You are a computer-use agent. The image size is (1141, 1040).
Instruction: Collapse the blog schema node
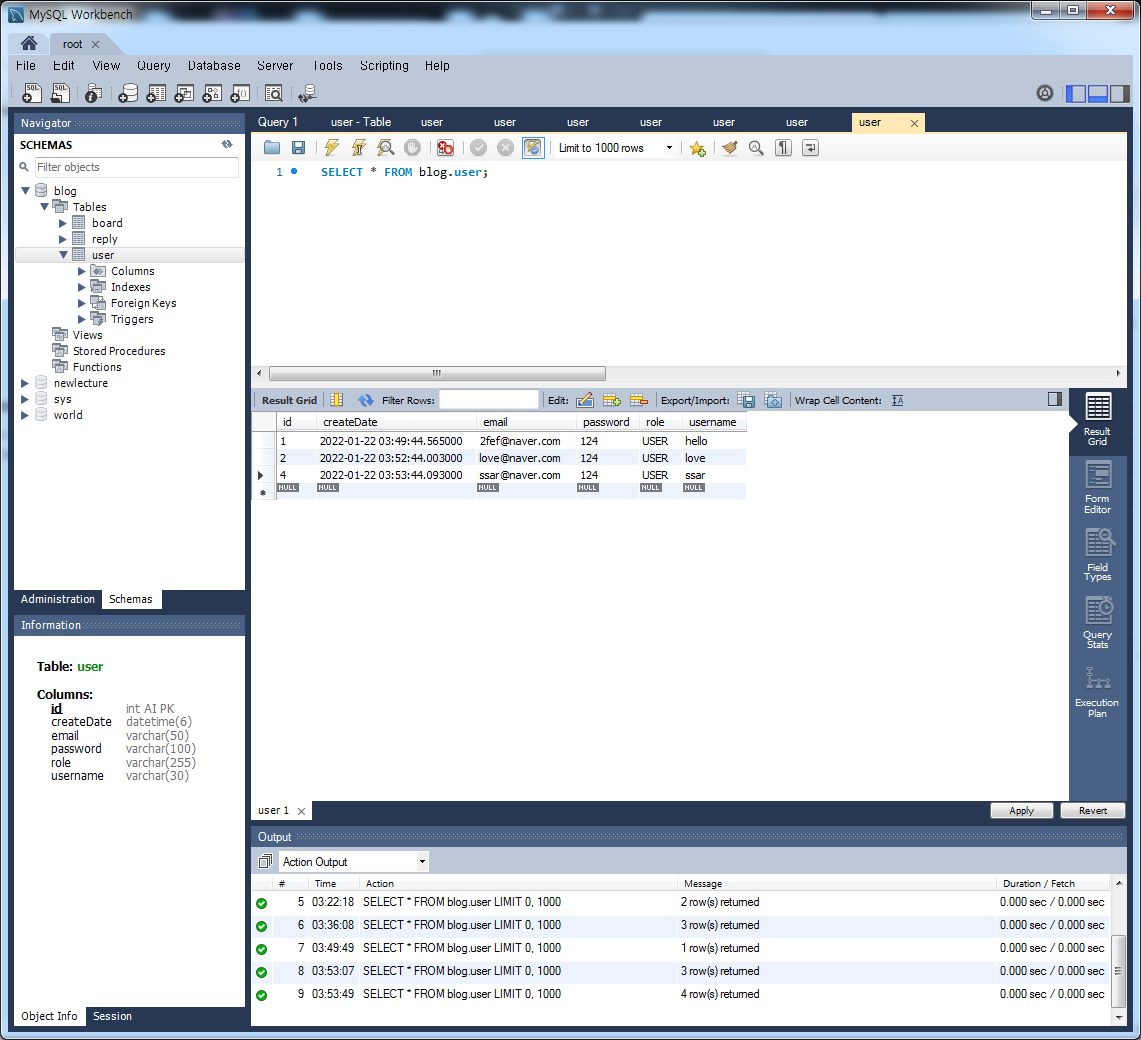click(25, 191)
